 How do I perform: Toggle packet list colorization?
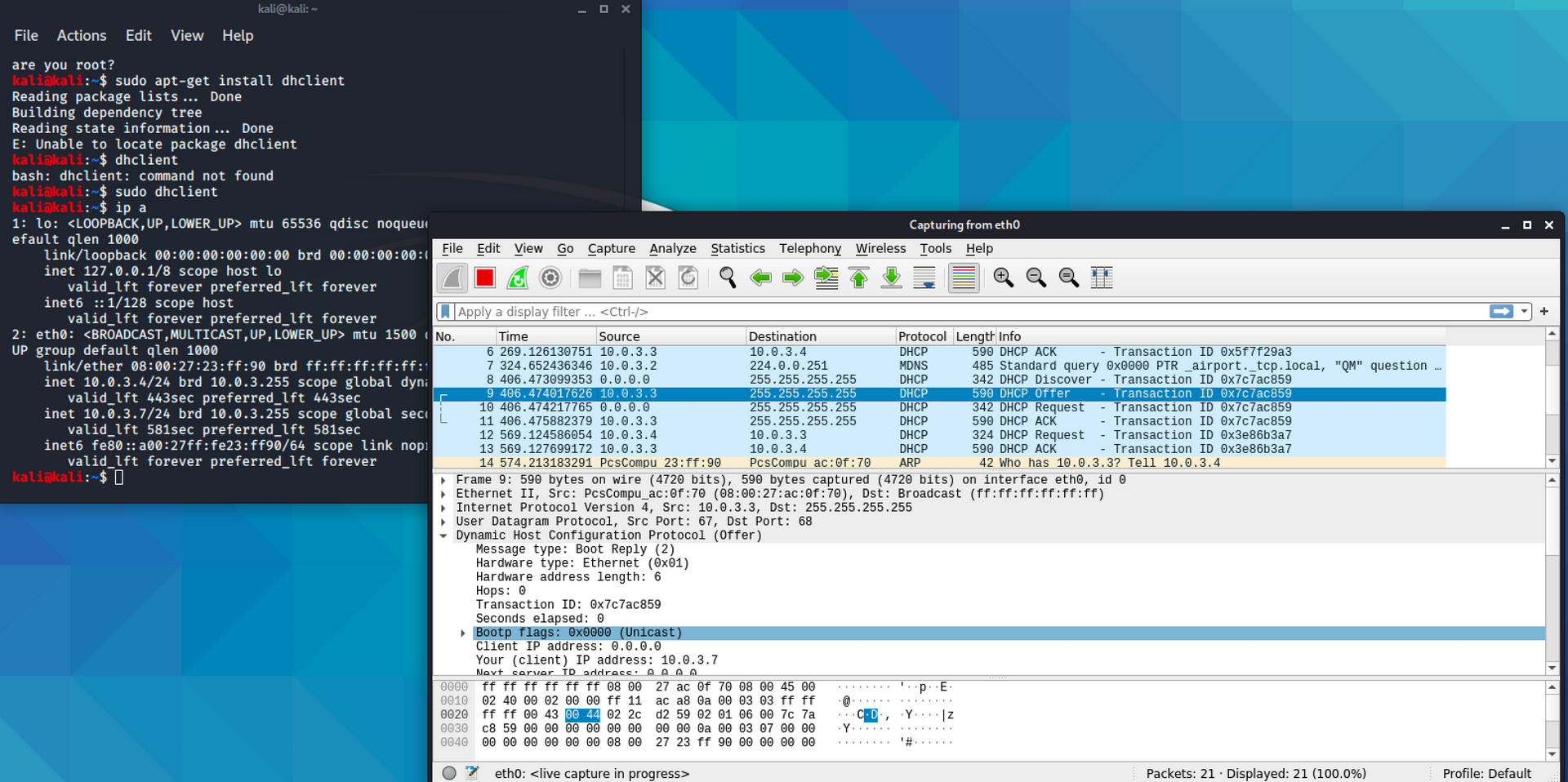(x=964, y=278)
